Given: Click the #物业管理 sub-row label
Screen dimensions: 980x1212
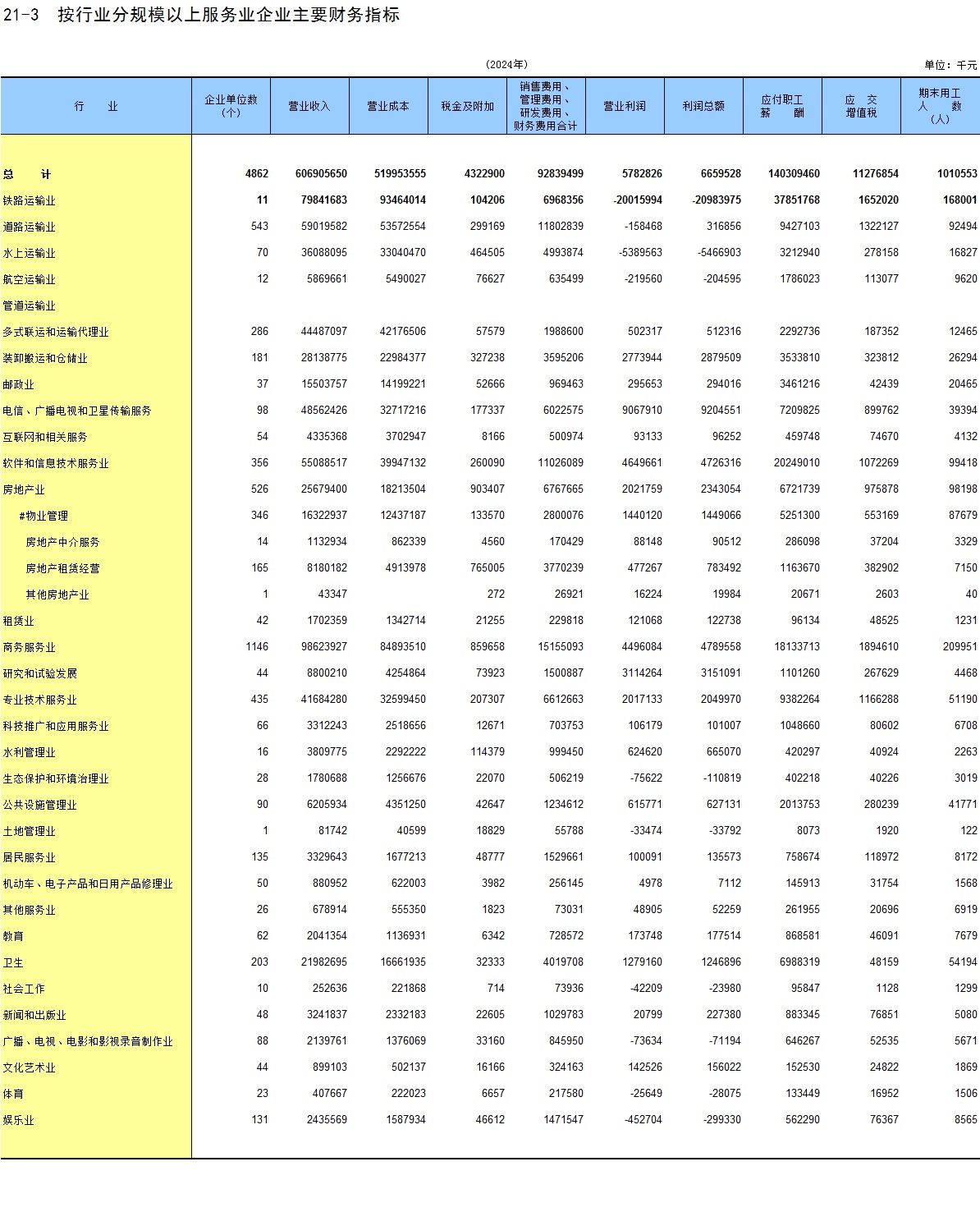Looking at the screenshot, I should (x=44, y=516).
